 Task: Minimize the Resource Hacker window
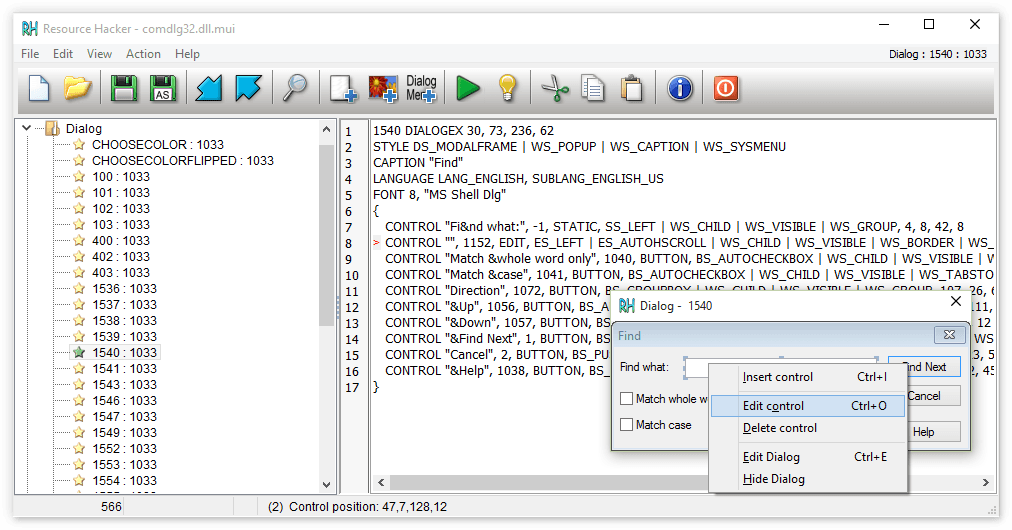pyautogui.click(x=884, y=25)
